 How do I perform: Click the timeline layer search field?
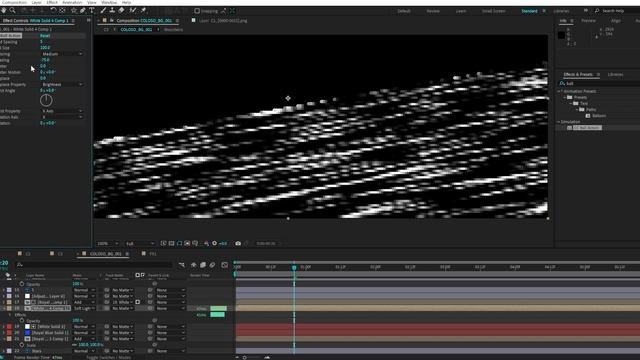[95, 265]
